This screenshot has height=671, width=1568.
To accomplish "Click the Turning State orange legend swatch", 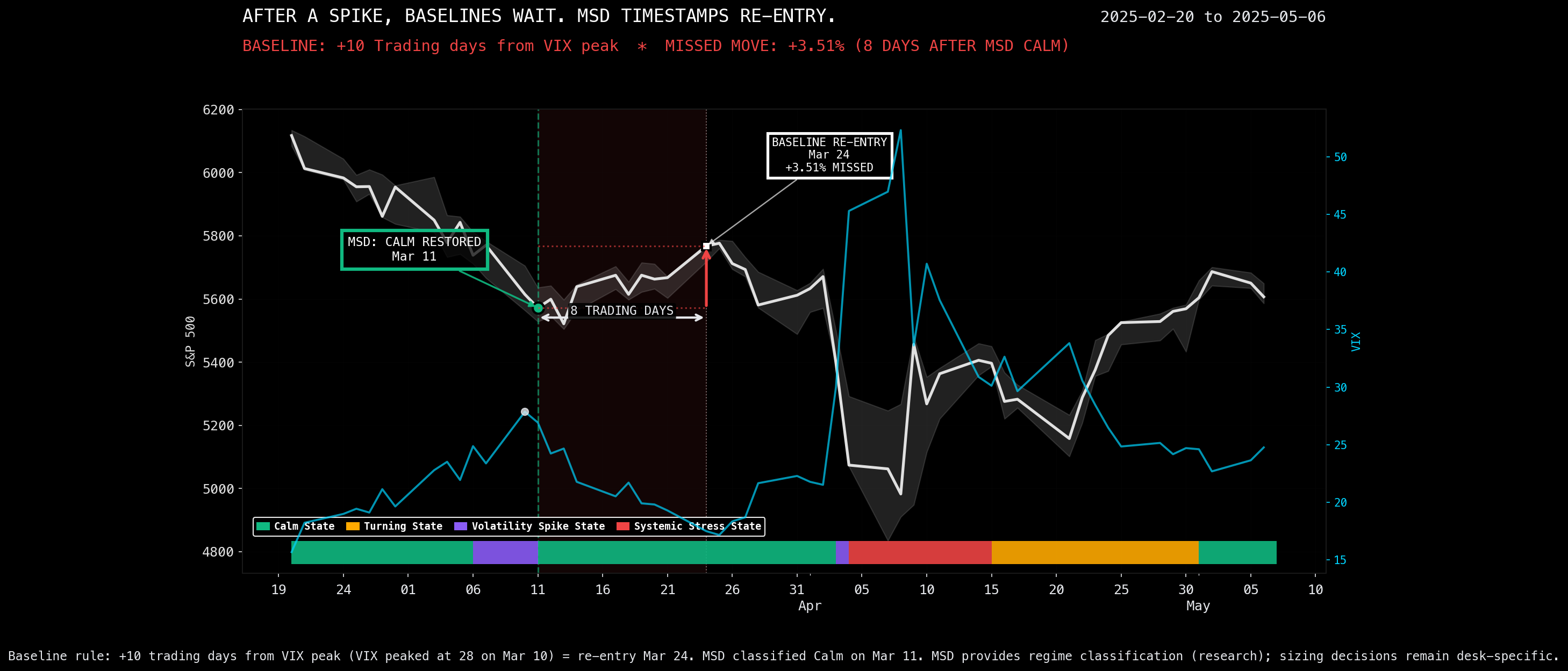I will pyautogui.click(x=353, y=526).
